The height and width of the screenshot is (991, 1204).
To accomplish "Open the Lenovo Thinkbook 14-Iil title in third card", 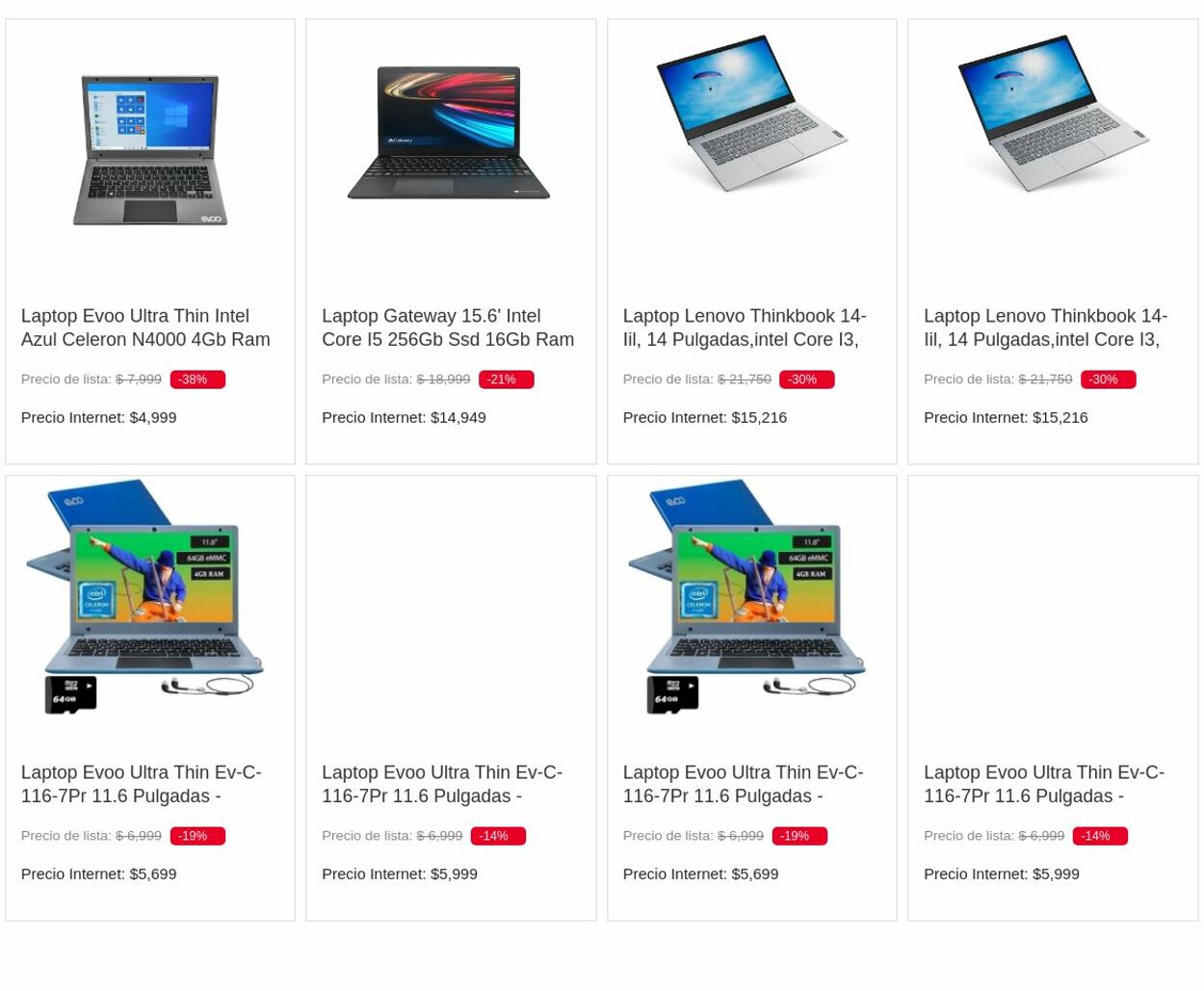I will (x=745, y=327).
